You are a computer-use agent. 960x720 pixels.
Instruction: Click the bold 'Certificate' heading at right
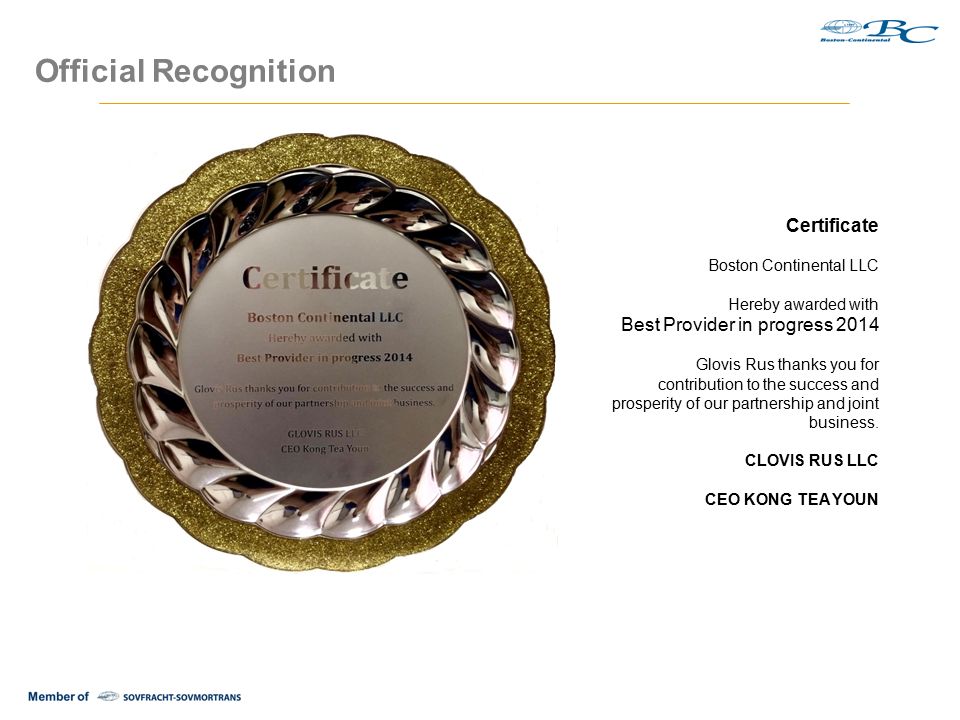[x=831, y=225]
